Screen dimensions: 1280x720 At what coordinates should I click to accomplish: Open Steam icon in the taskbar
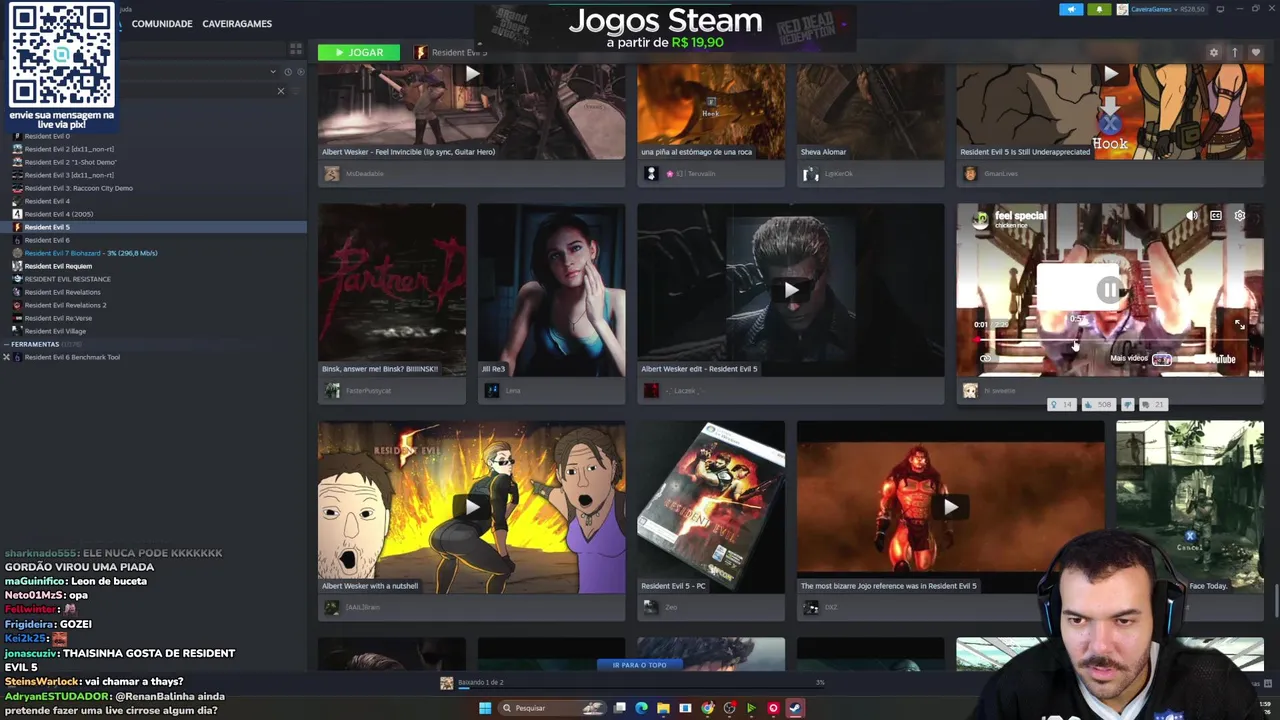pos(795,708)
